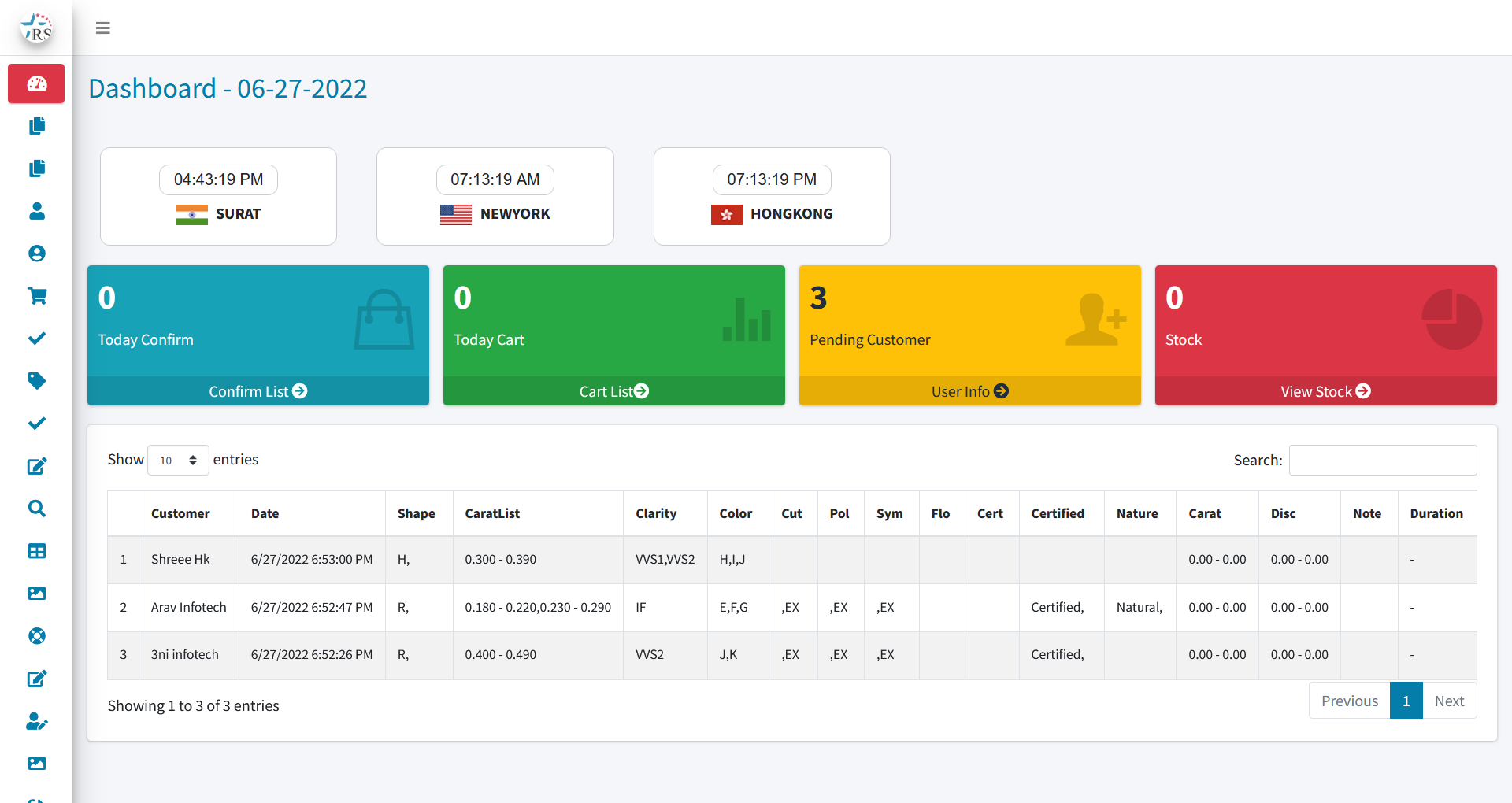Screen dimensions: 1512x803
Task: Open the user silhouette sidebar icon
Action: pos(36,211)
